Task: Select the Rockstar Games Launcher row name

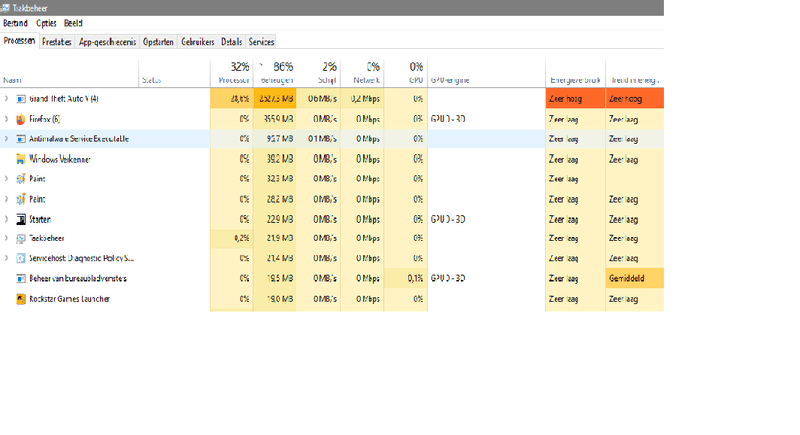Action: (x=69, y=299)
